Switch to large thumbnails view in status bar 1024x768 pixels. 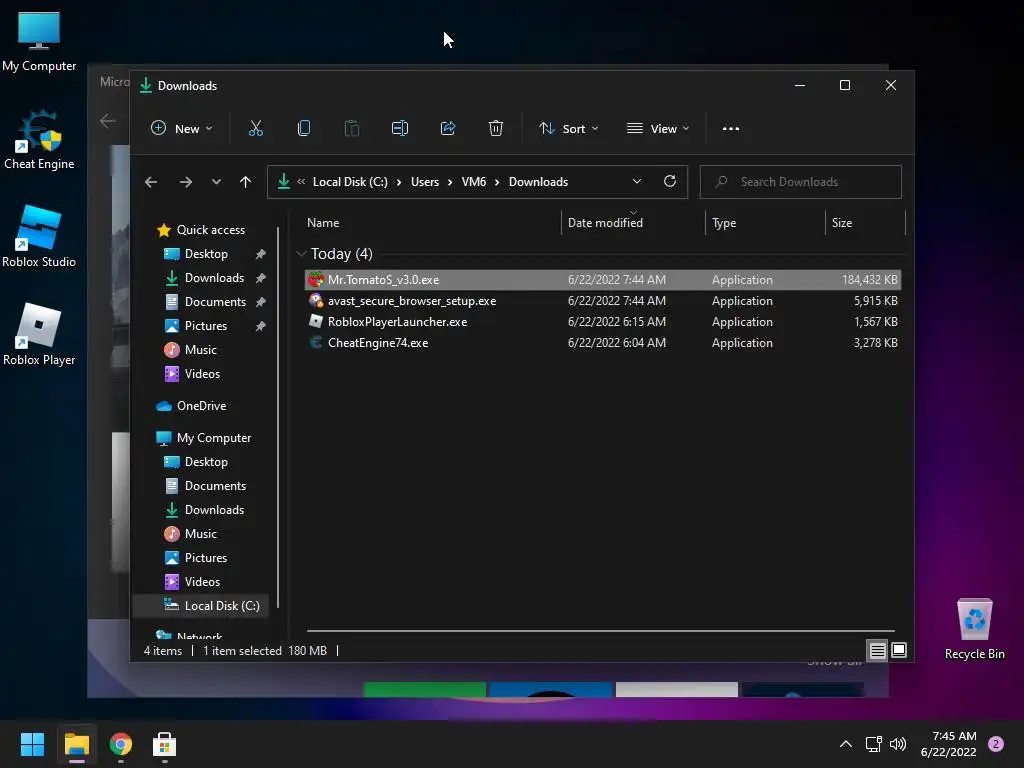(899, 650)
